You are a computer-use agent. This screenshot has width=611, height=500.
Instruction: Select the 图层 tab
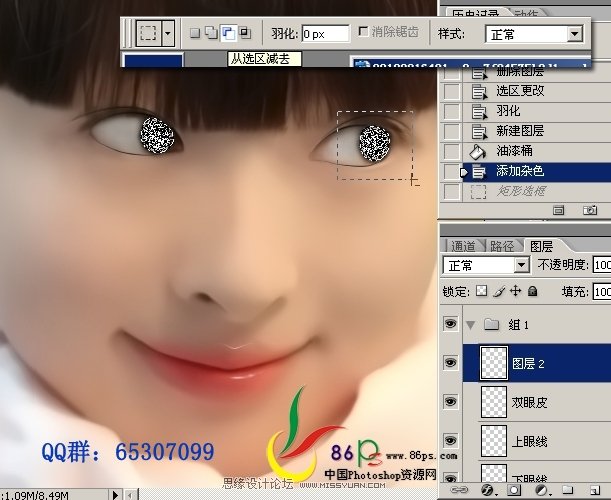[x=541, y=246]
